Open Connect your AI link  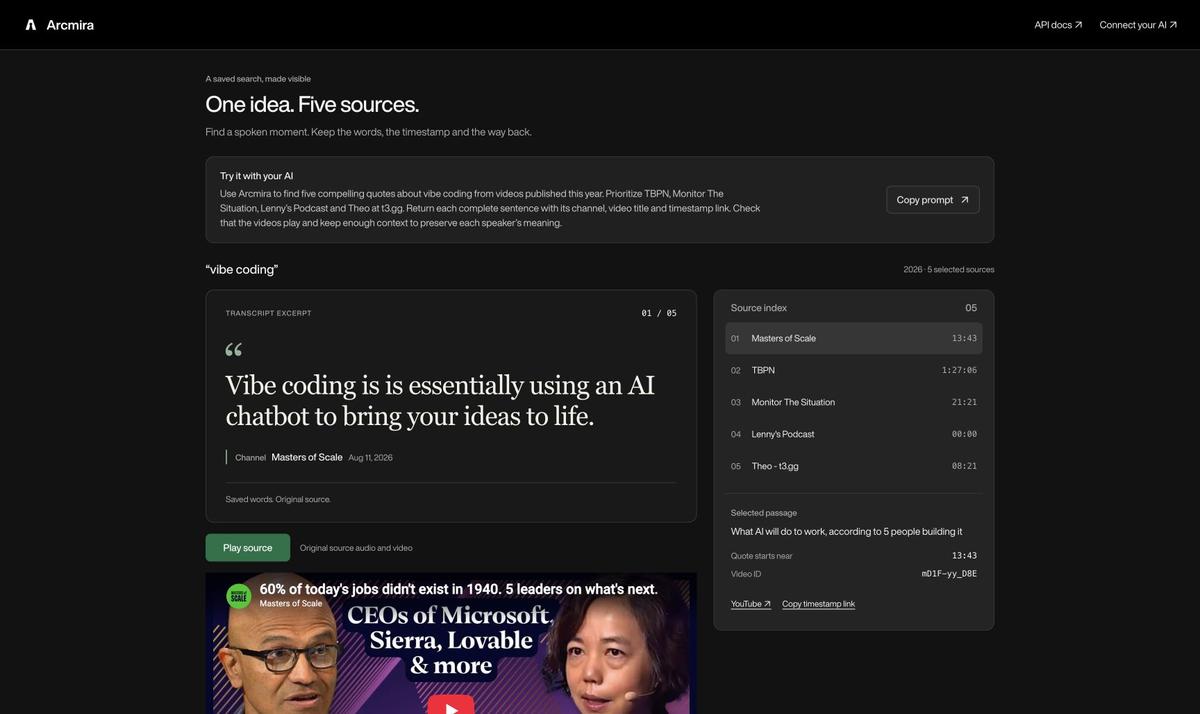pos(1138,25)
